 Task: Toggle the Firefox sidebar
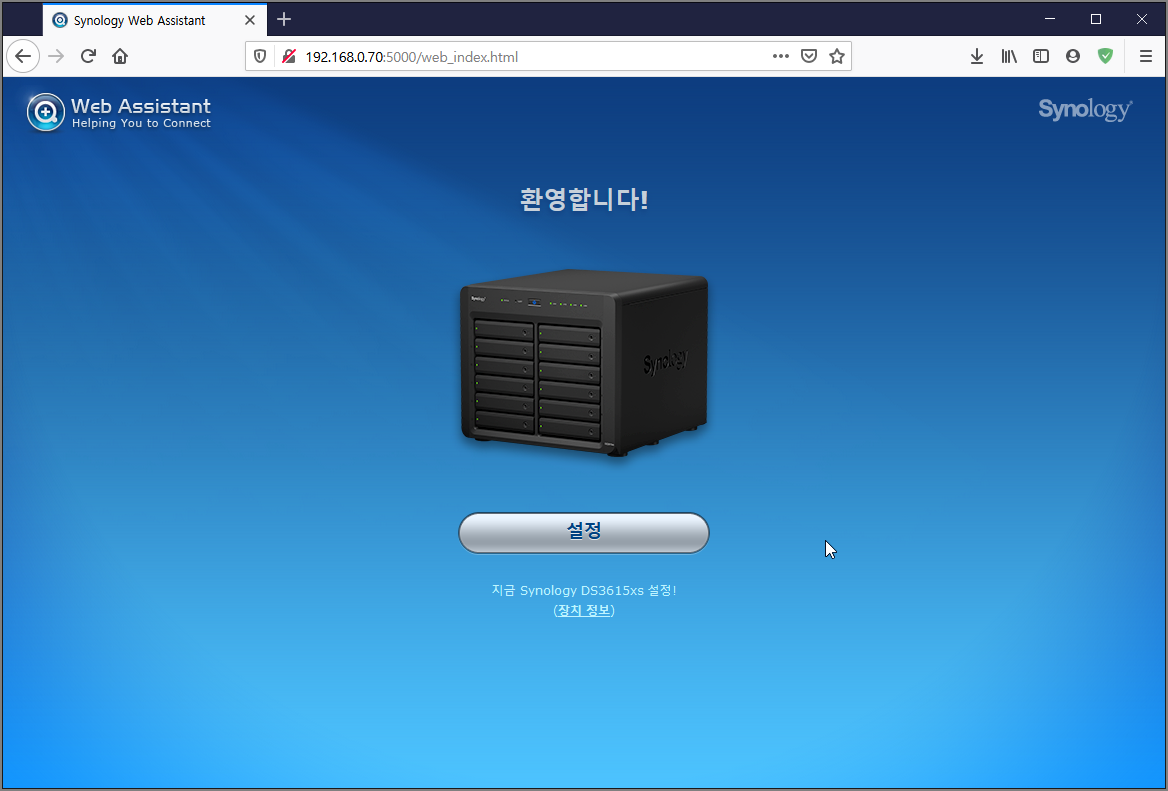click(1041, 57)
